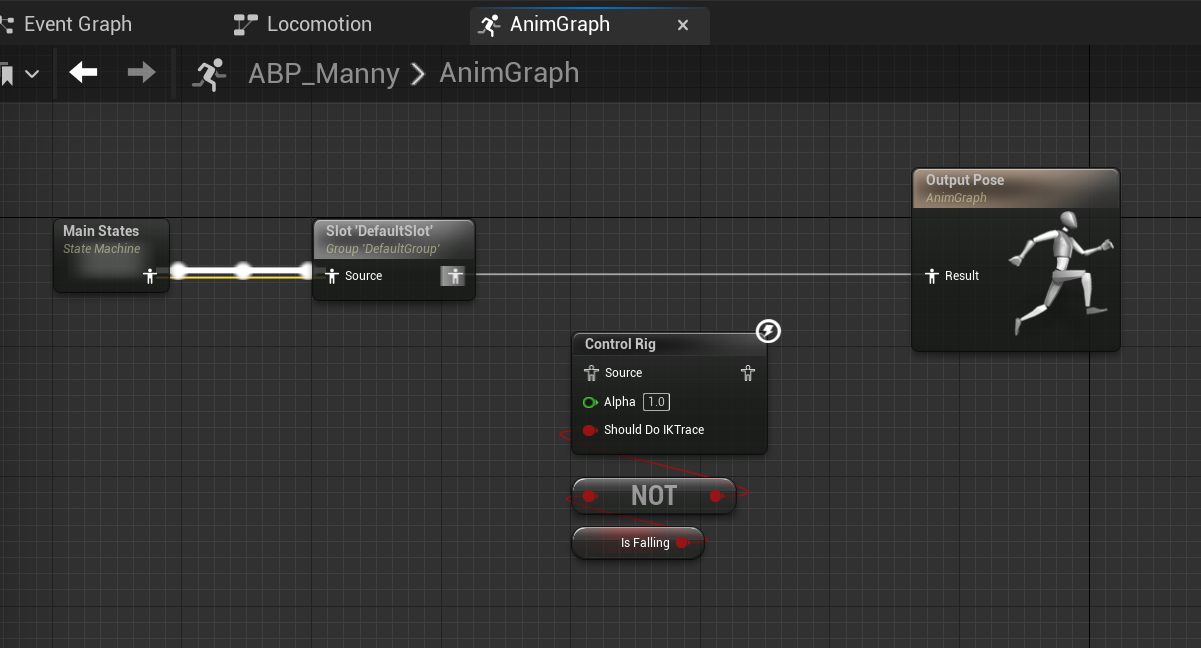Click the Slot node Source input pin
This screenshot has width=1201, height=648.
coord(332,276)
